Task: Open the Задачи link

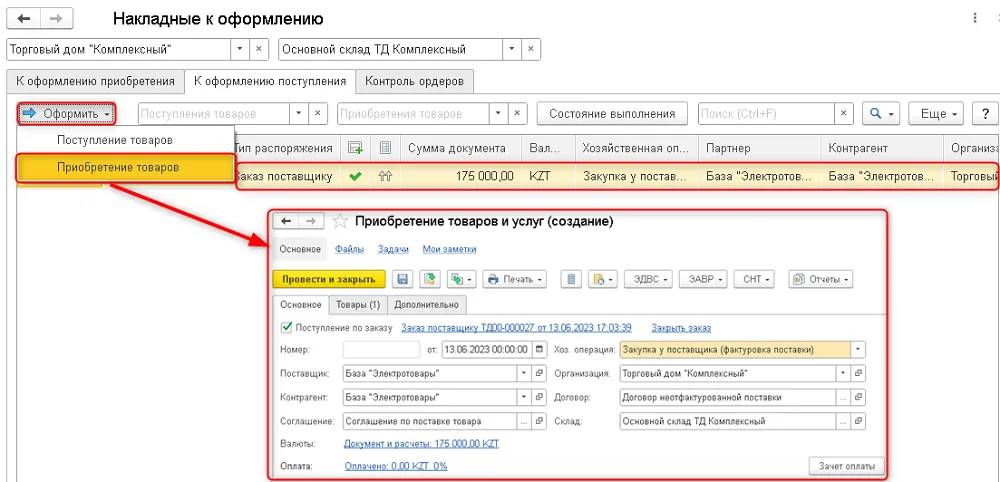Action: click(393, 249)
